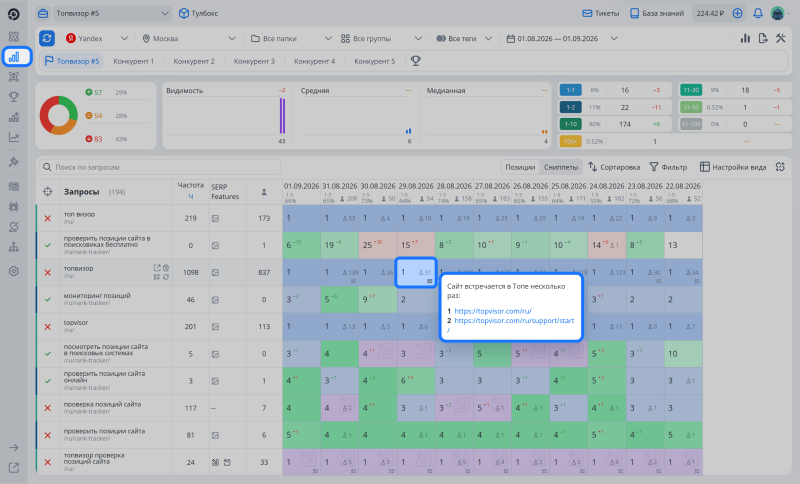Viewport: 800px width, 484px height.
Task: Open the user avatar menu
Action: point(778,13)
